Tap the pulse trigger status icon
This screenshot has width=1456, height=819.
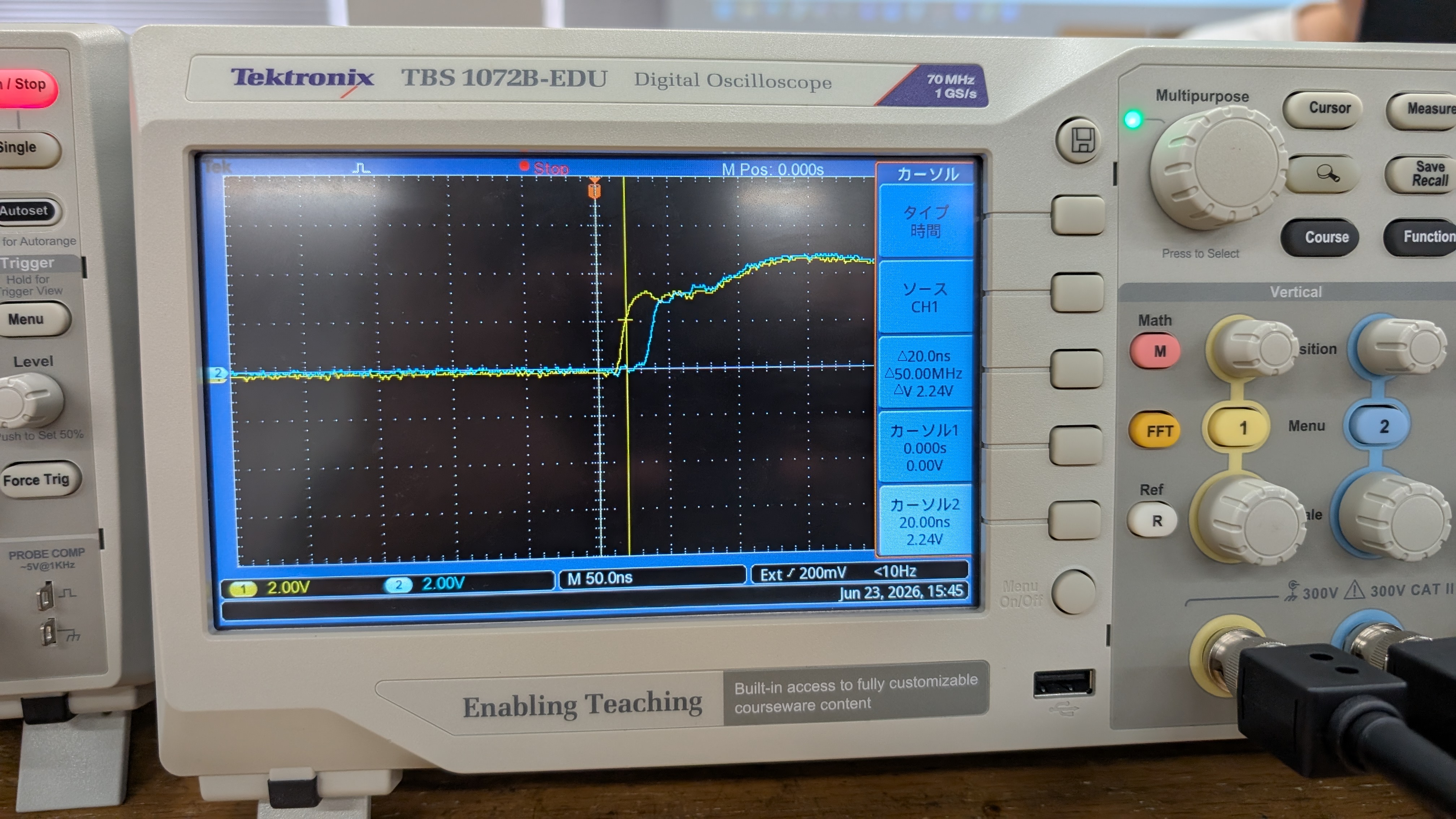[x=361, y=168]
